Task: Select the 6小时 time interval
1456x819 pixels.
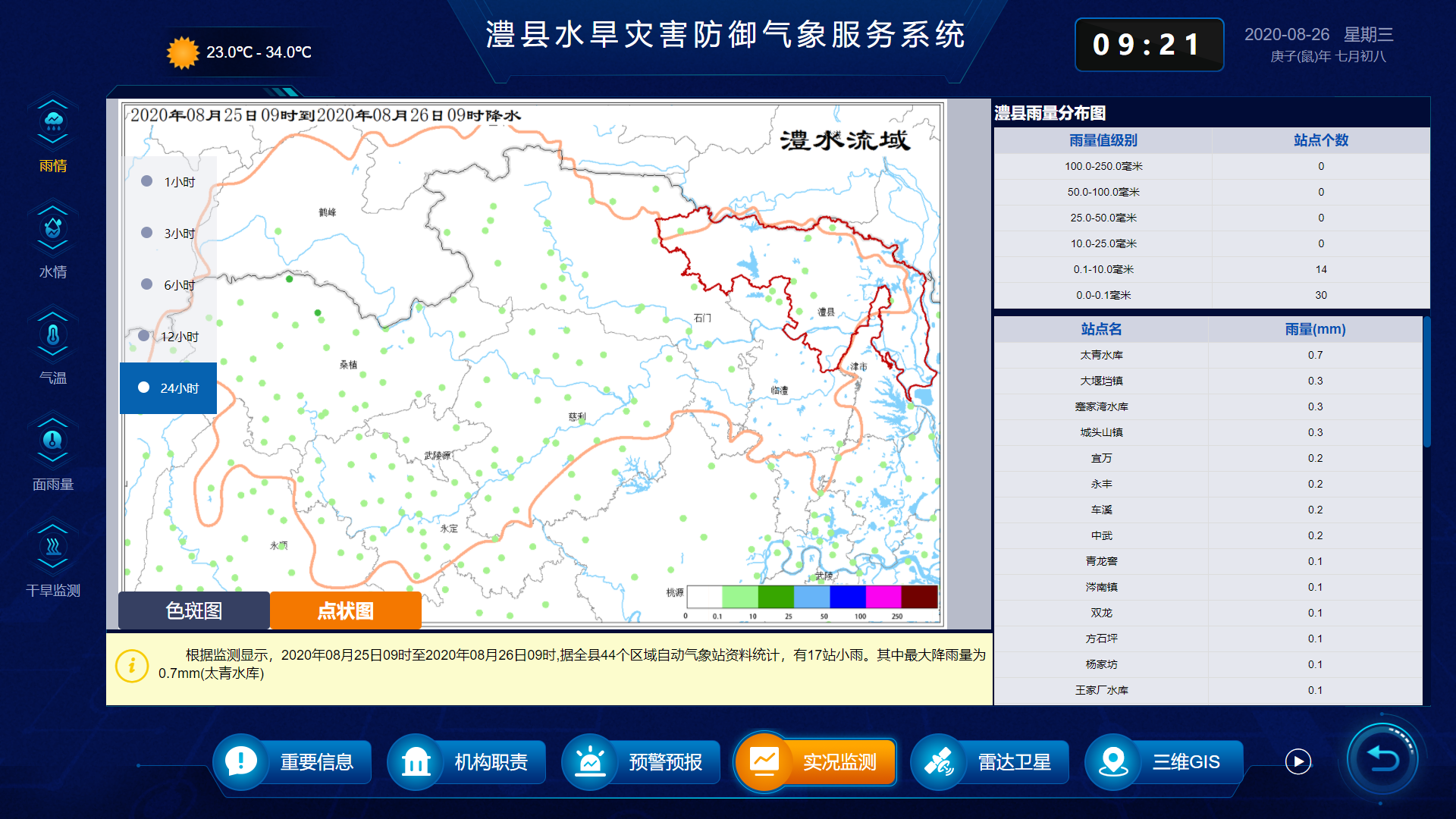Action: pyautogui.click(x=168, y=284)
